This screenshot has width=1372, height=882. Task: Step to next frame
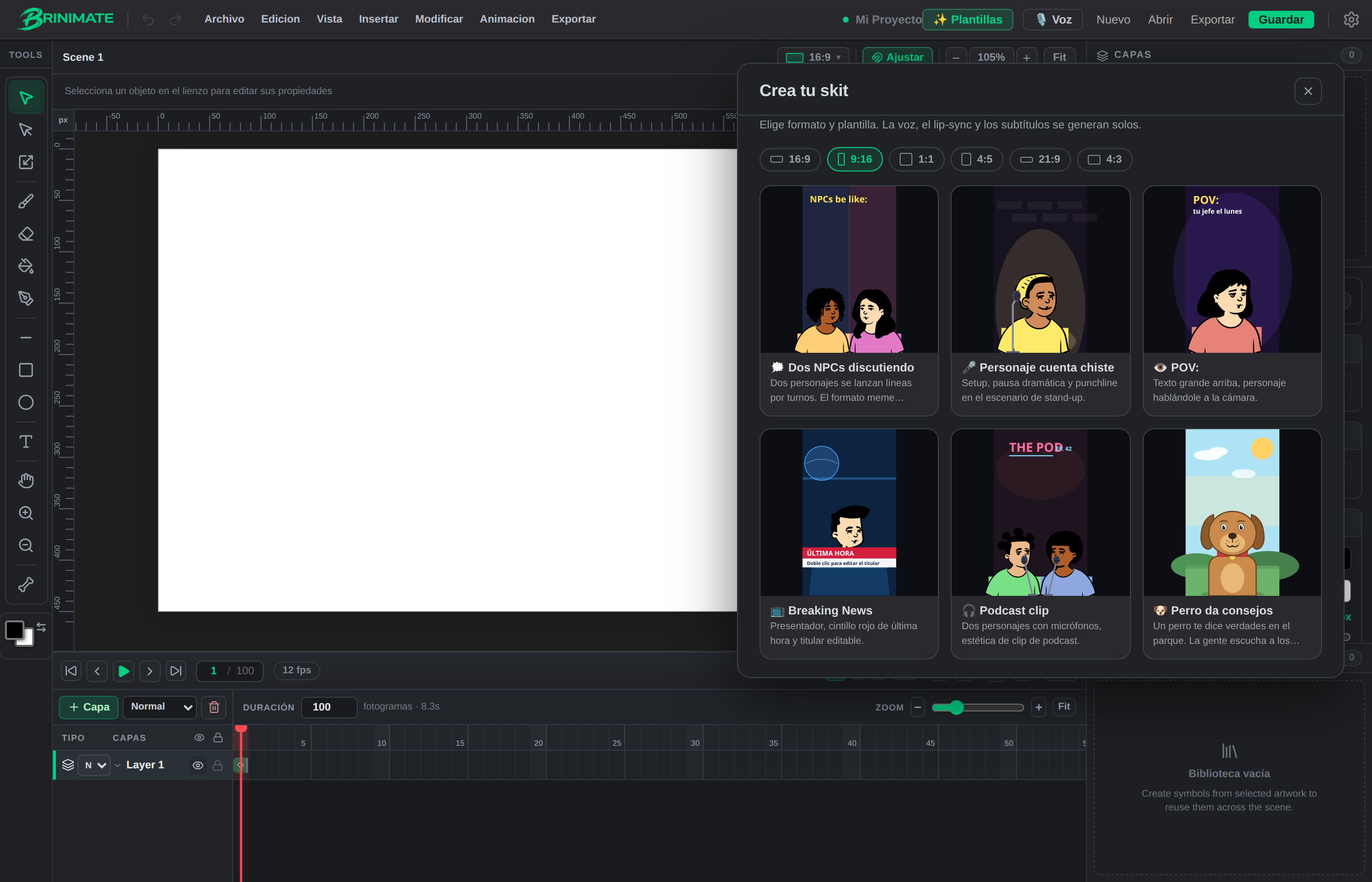[x=149, y=671]
